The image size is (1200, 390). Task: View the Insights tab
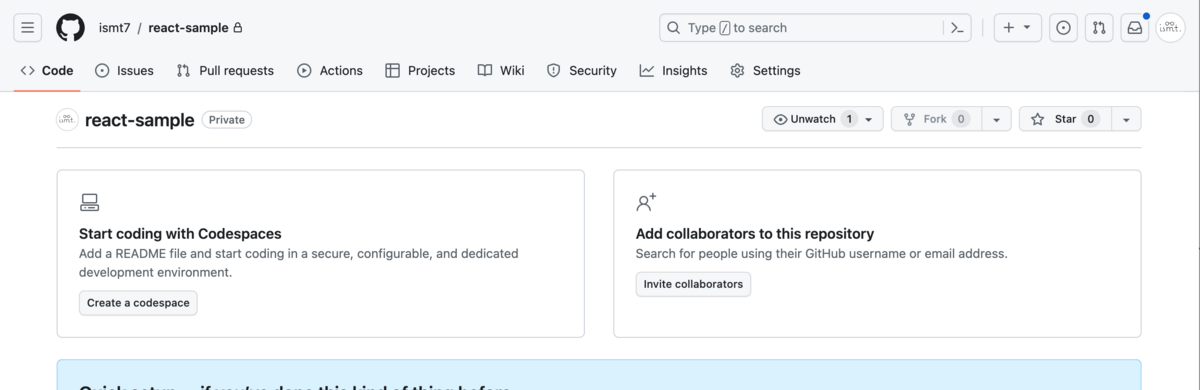pos(674,71)
